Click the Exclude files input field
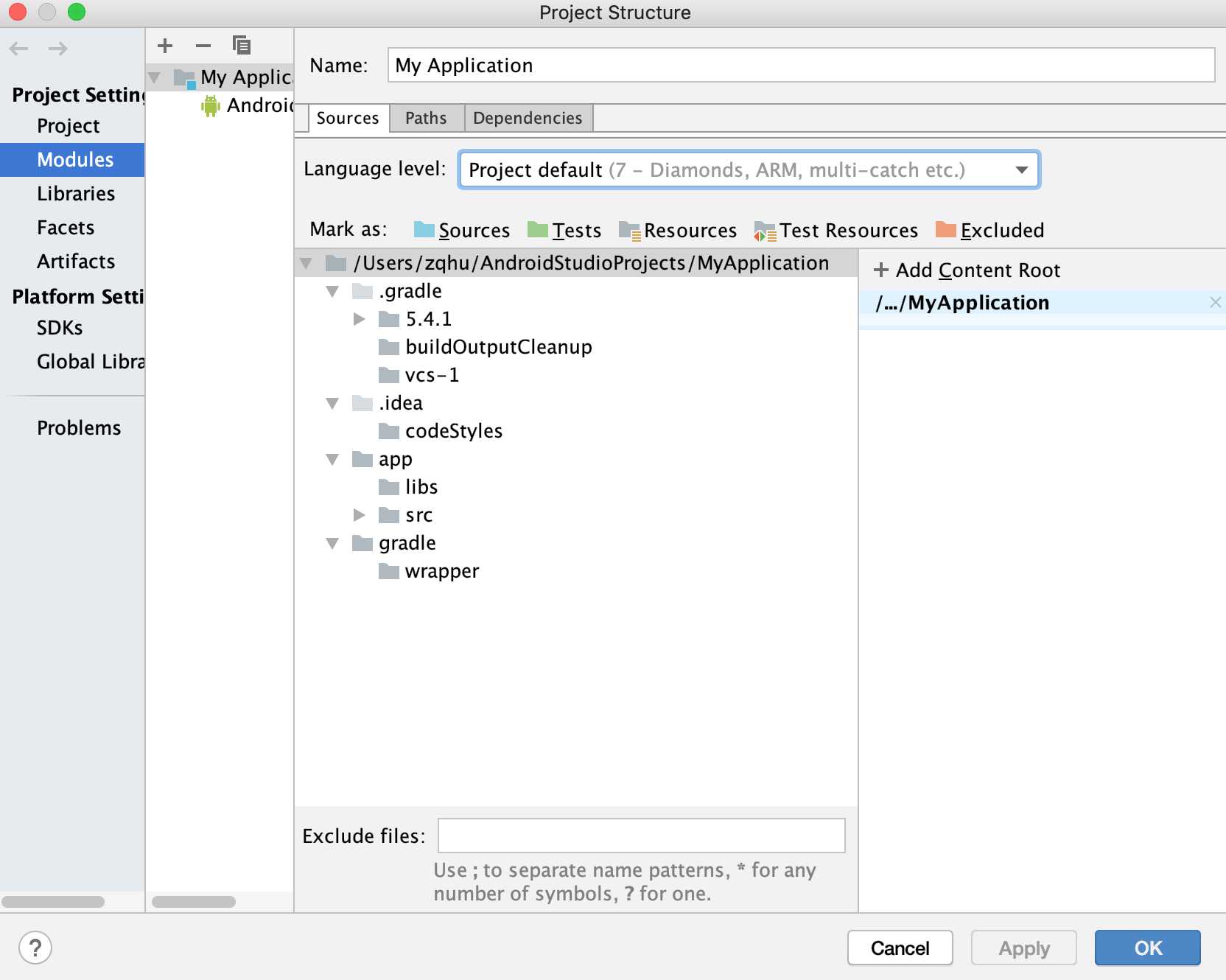 point(641,836)
